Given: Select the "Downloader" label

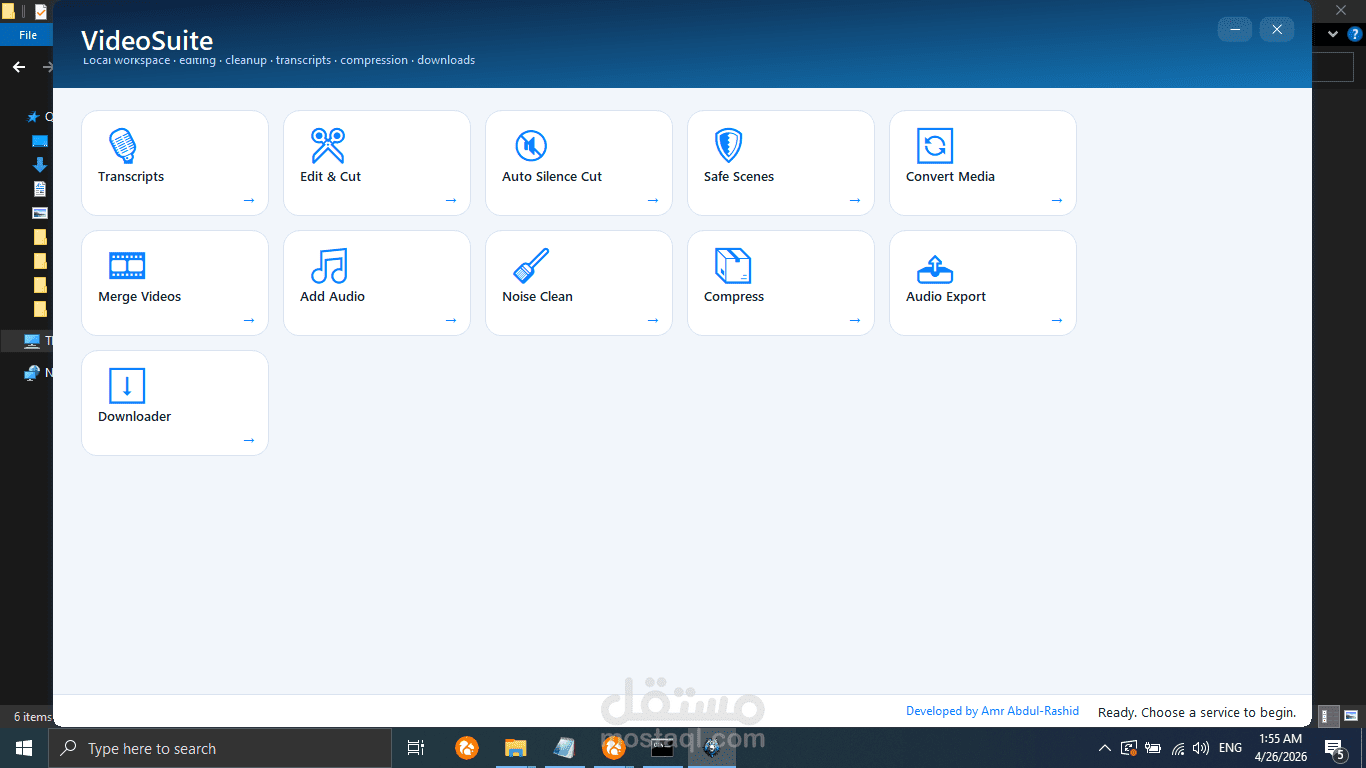Looking at the screenshot, I should point(135,417).
